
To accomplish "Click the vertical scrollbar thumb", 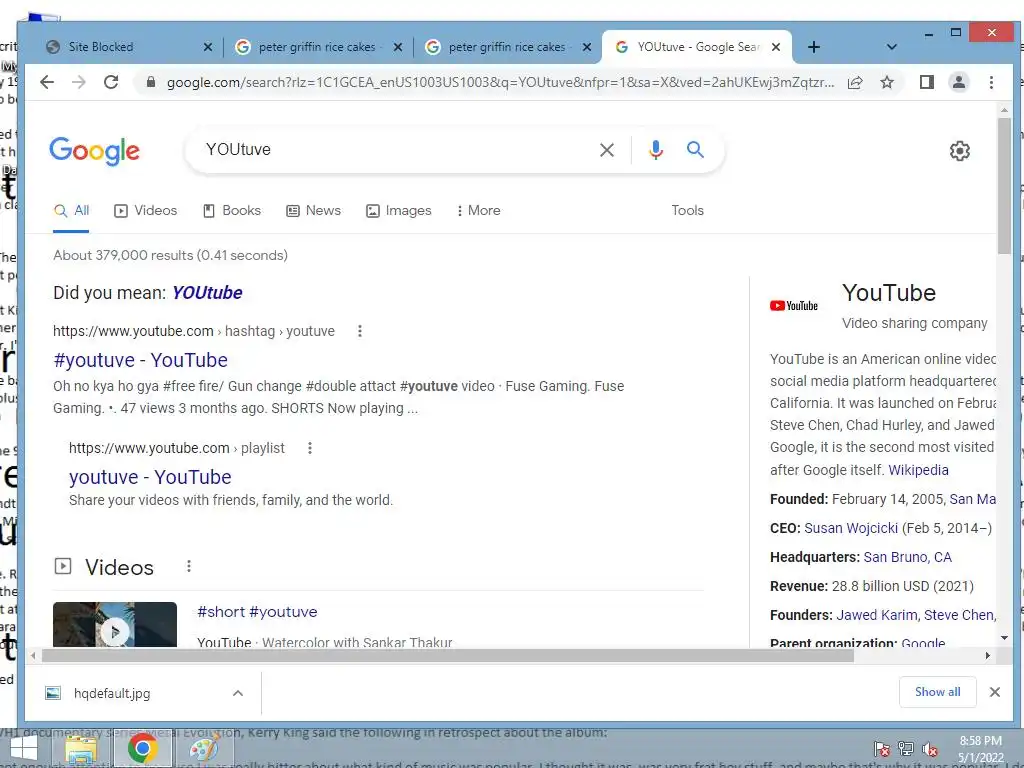I will [1004, 186].
